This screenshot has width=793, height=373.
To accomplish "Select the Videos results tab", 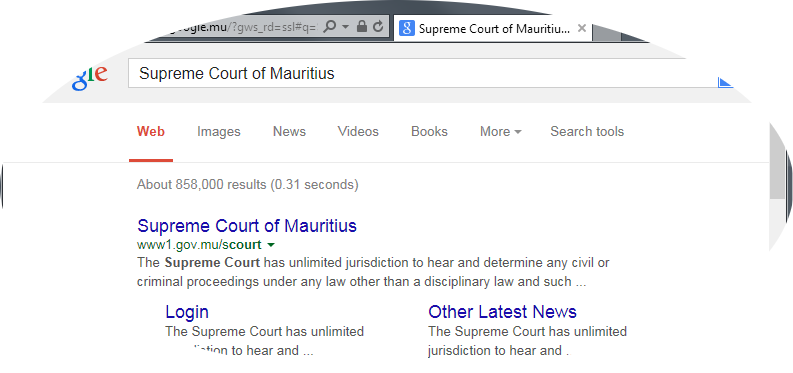I will 358,131.
